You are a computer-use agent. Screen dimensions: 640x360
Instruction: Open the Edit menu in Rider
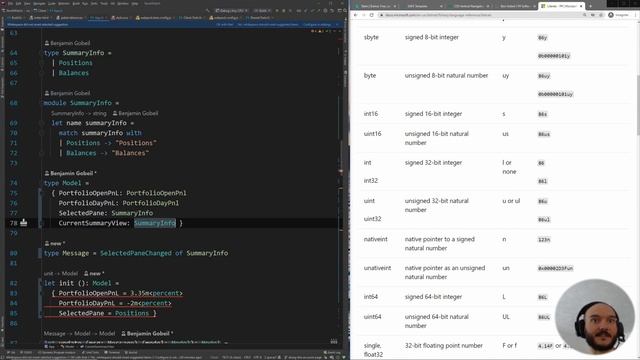[x=18, y=4]
